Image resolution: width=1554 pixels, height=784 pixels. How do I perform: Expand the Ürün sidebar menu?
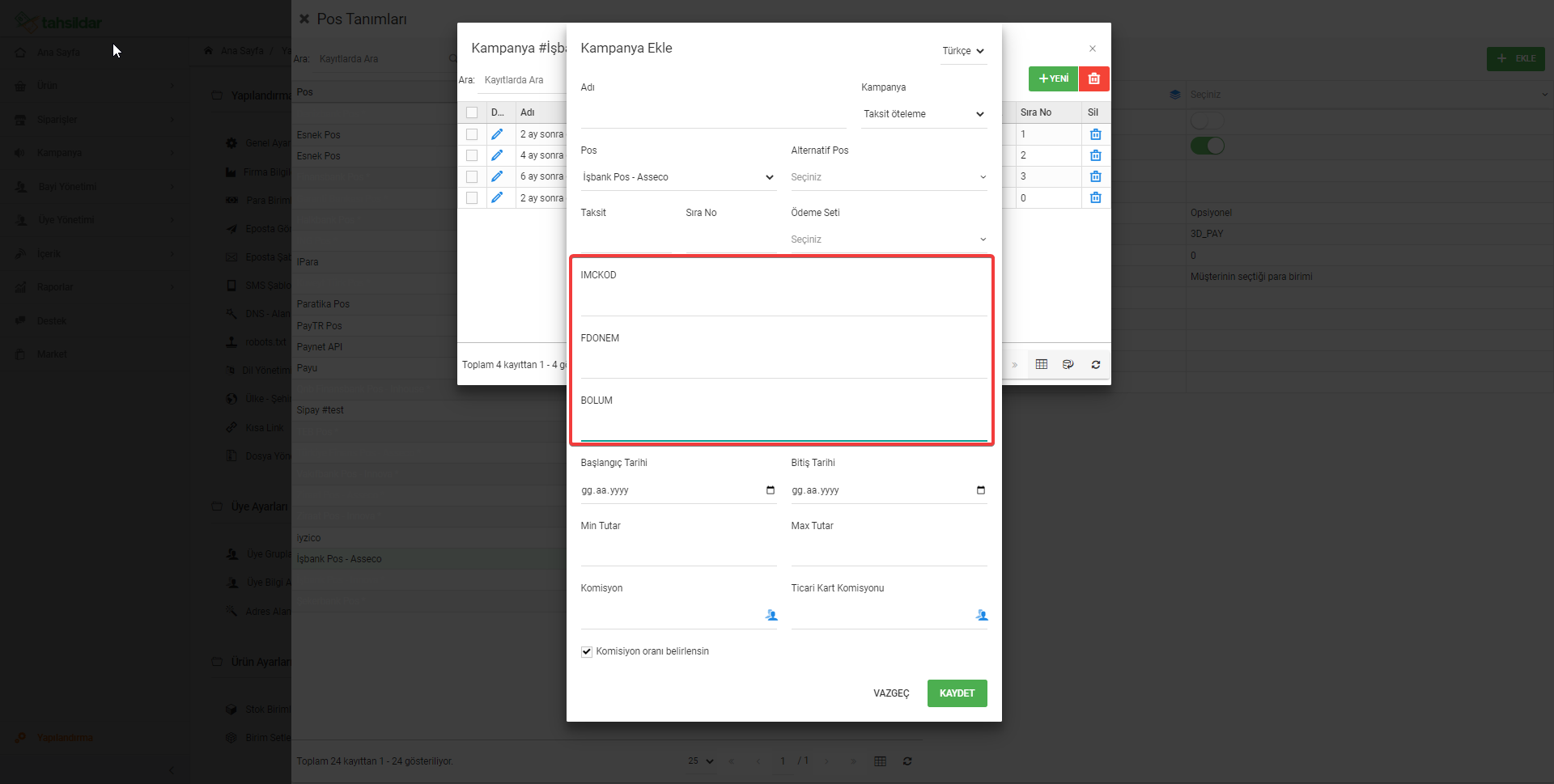point(96,86)
